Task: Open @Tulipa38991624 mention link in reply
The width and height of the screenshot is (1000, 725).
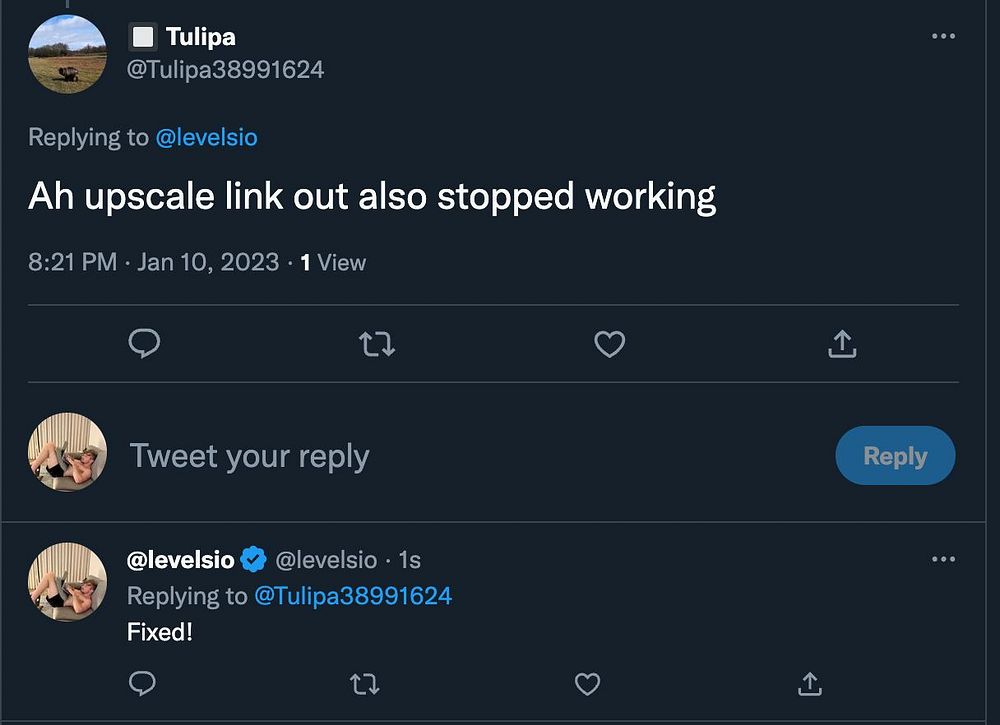Action: pos(353,596)
